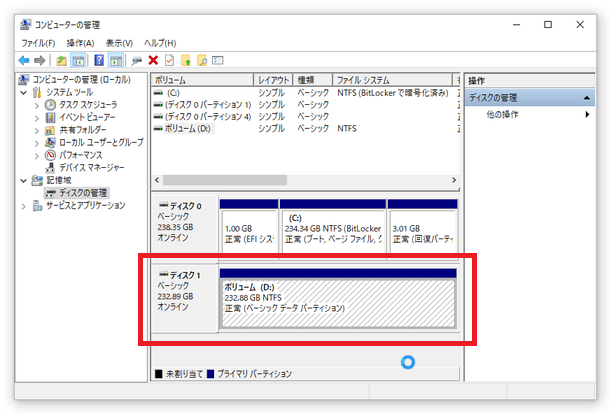Click the Up one level folder icon

62,60
